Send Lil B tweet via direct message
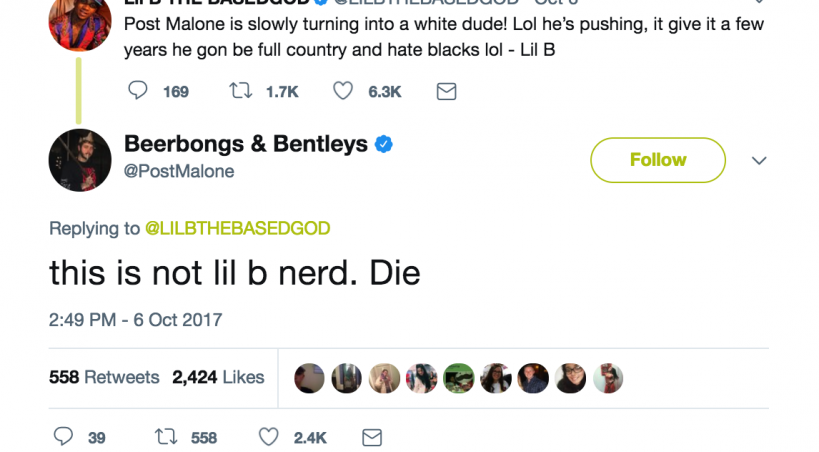The width and height of the screenshot is (819, 452). [x=447, y=91]
